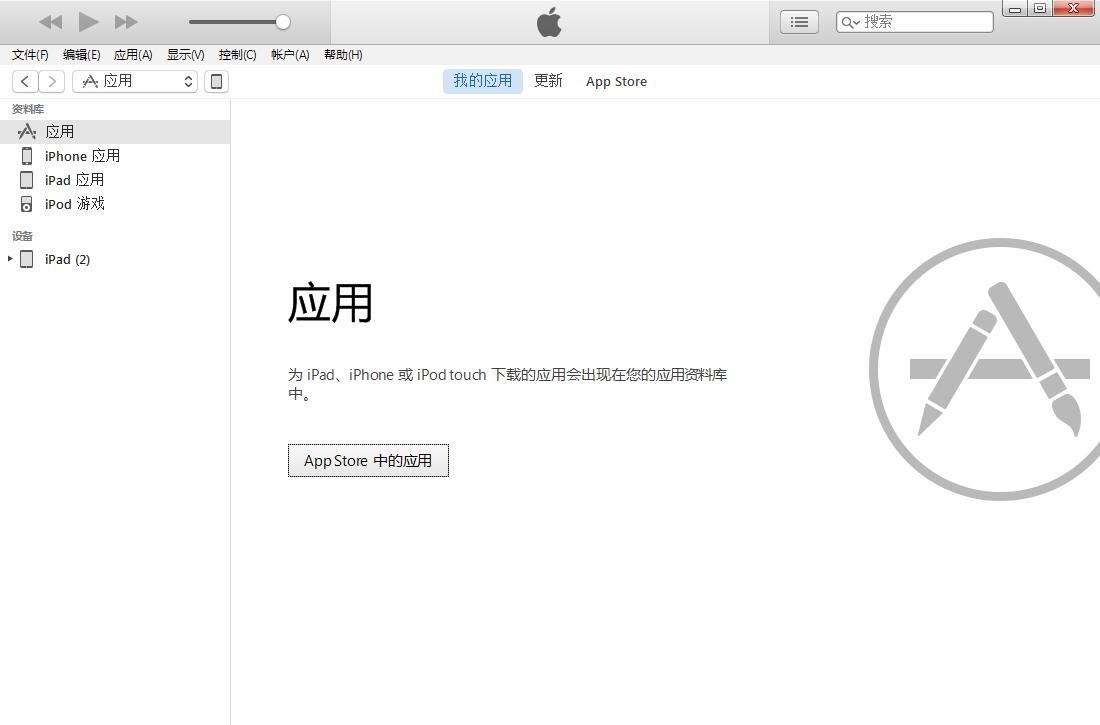1100x725 pixels.
Task: Select iPhone 应用 in the sidebar
Action: pyautogui.click(x=115, y=156)
